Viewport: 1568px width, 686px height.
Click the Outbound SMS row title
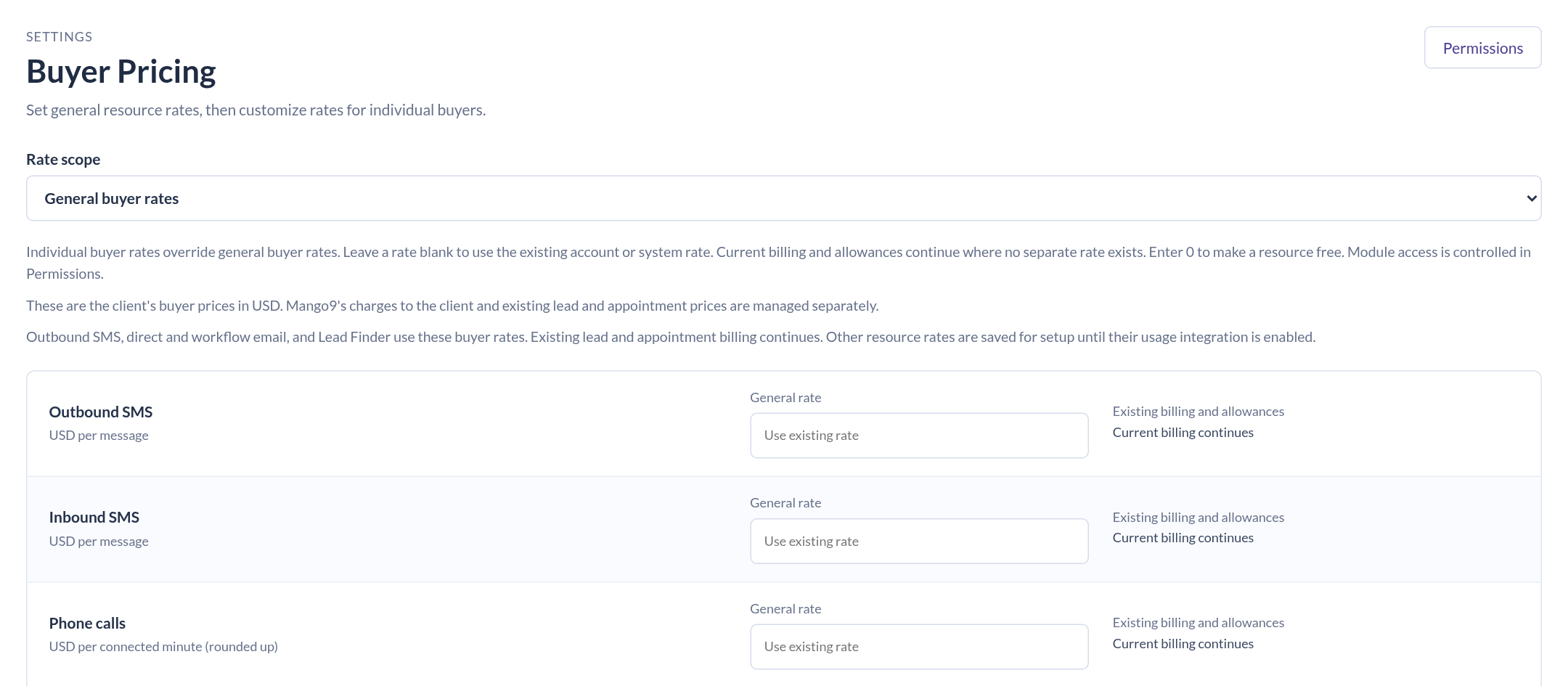coord(101,412)
